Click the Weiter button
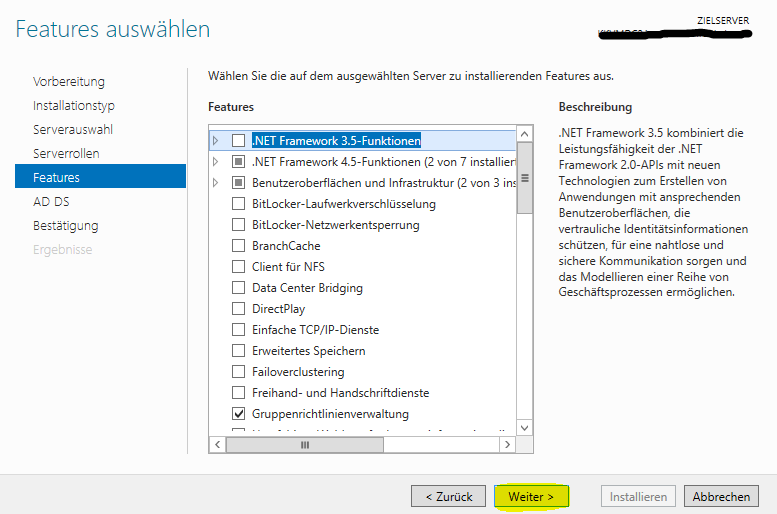The width and height of the screenshot is (777, 514). [x=531, y=496]
